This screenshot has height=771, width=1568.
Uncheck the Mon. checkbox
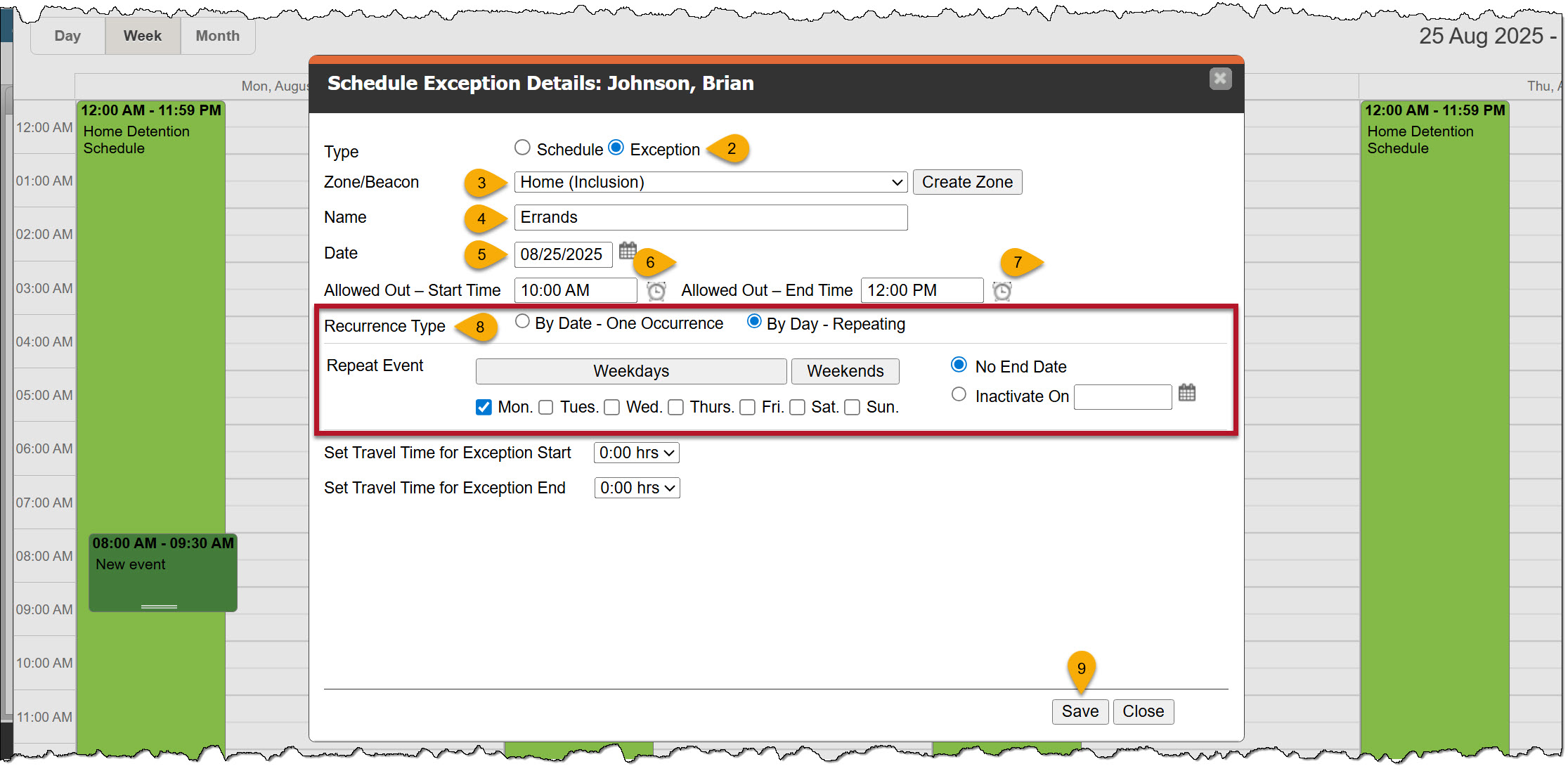[484, 408]
